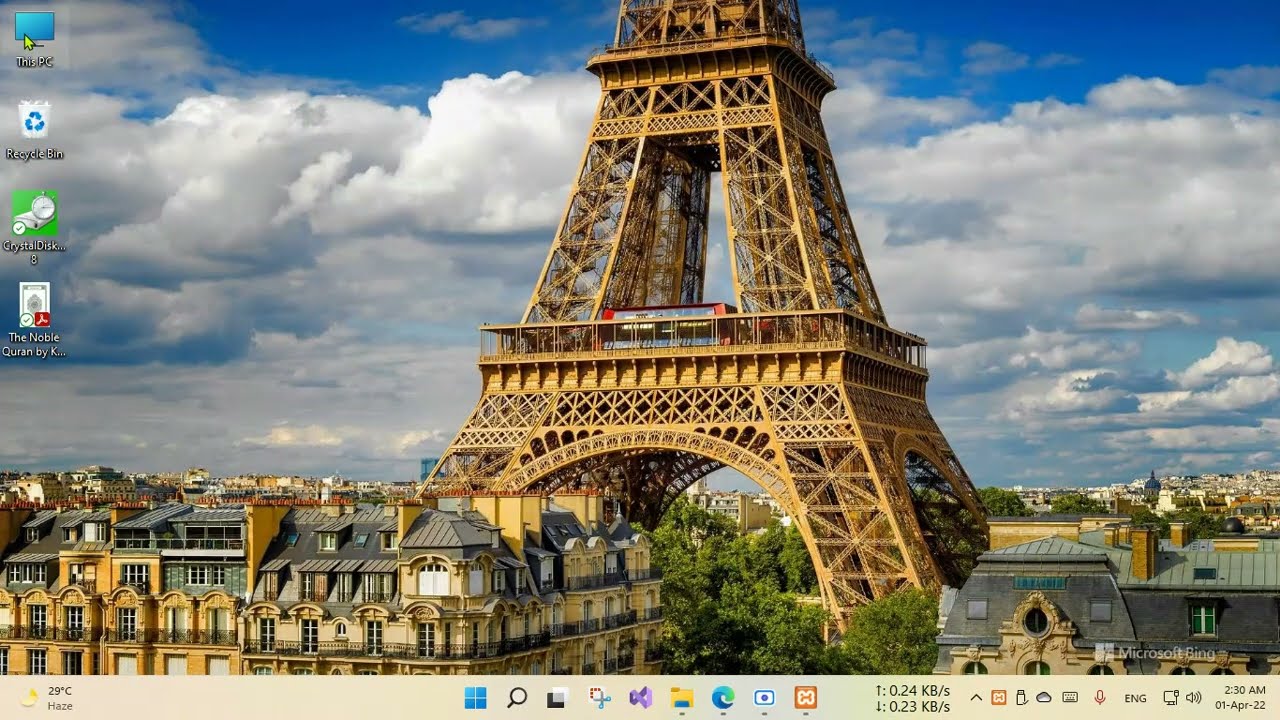The image size is (1280, 720).
Task: Click the OneDrive cloud tray icon
Action: coord(1044,698)
